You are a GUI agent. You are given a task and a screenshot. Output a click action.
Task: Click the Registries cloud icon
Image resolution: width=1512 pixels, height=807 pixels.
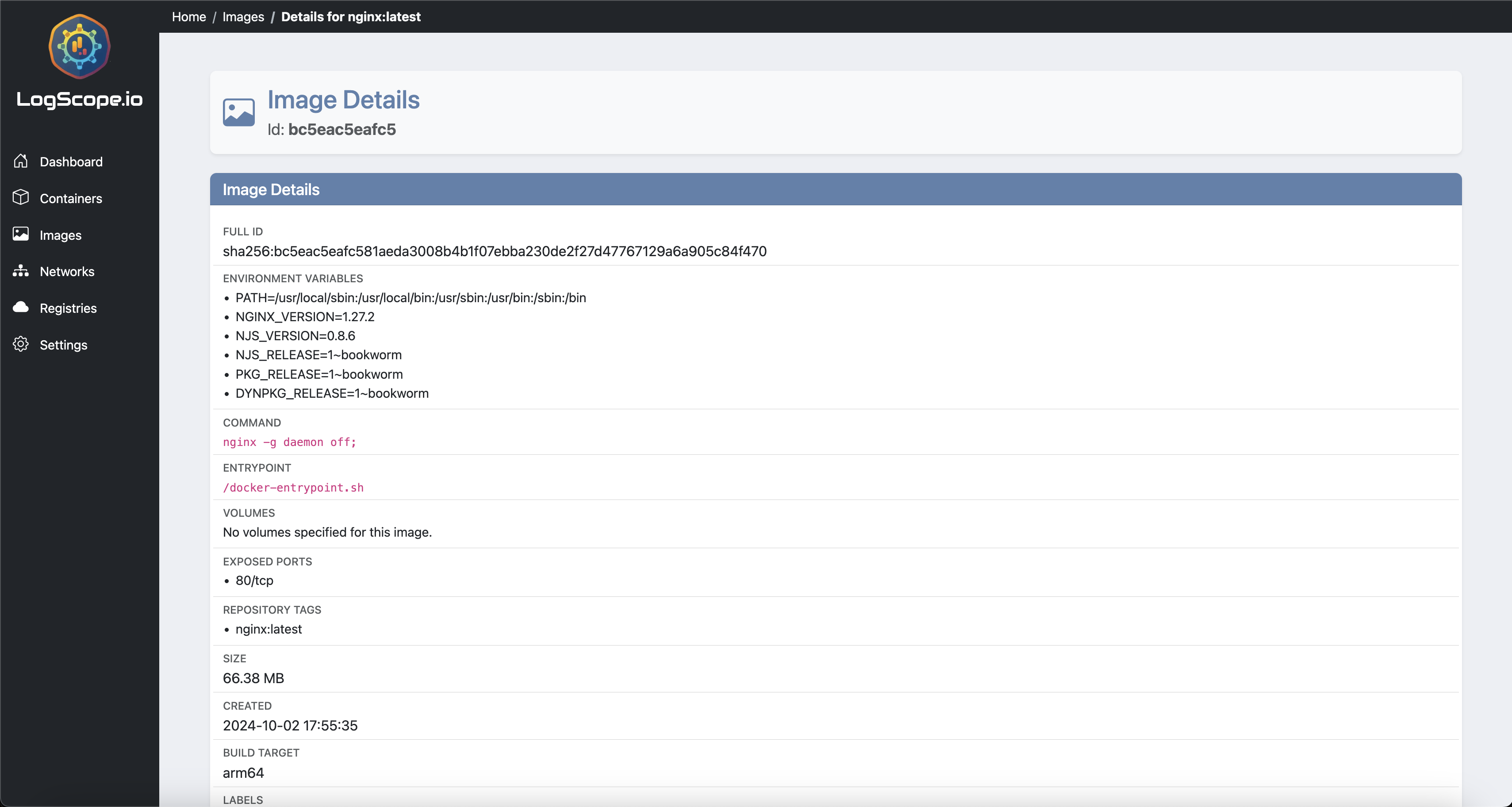click(20, 307)
